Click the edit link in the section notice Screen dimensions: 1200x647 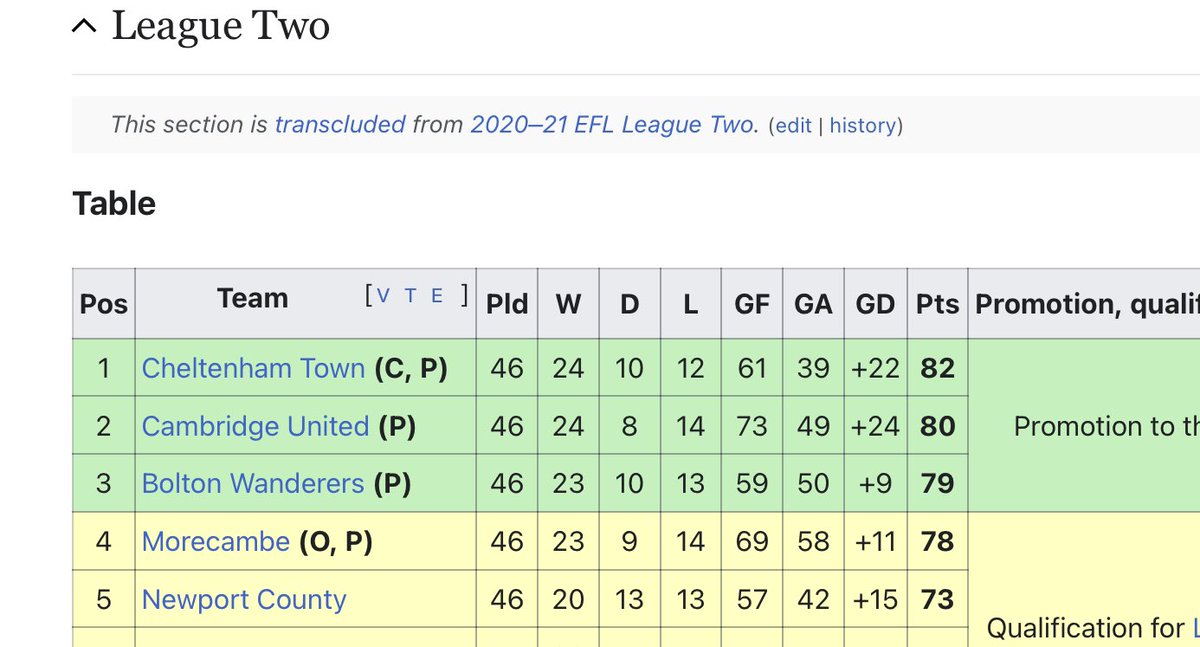click(793, 126)
